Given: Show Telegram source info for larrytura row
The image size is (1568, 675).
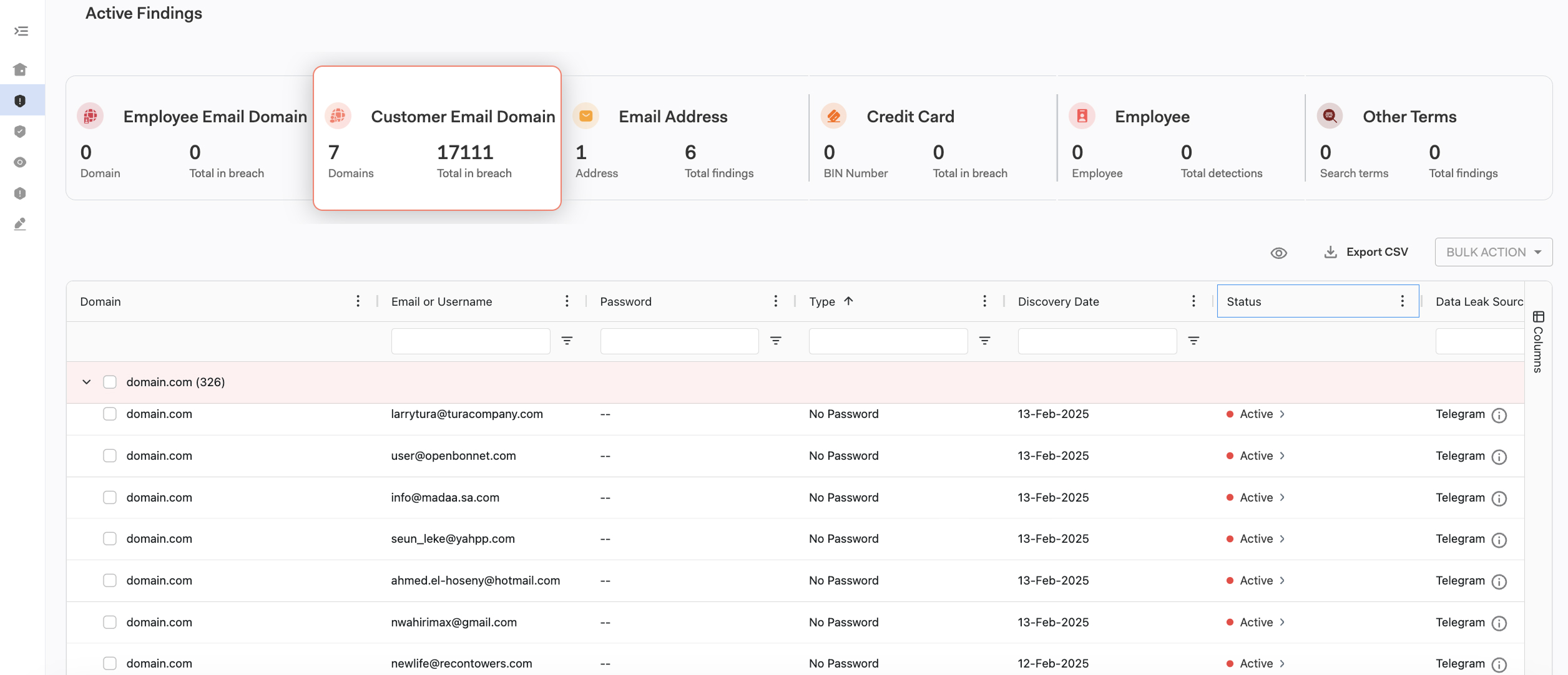Looking at the screenshot, I should [1499, 415].
